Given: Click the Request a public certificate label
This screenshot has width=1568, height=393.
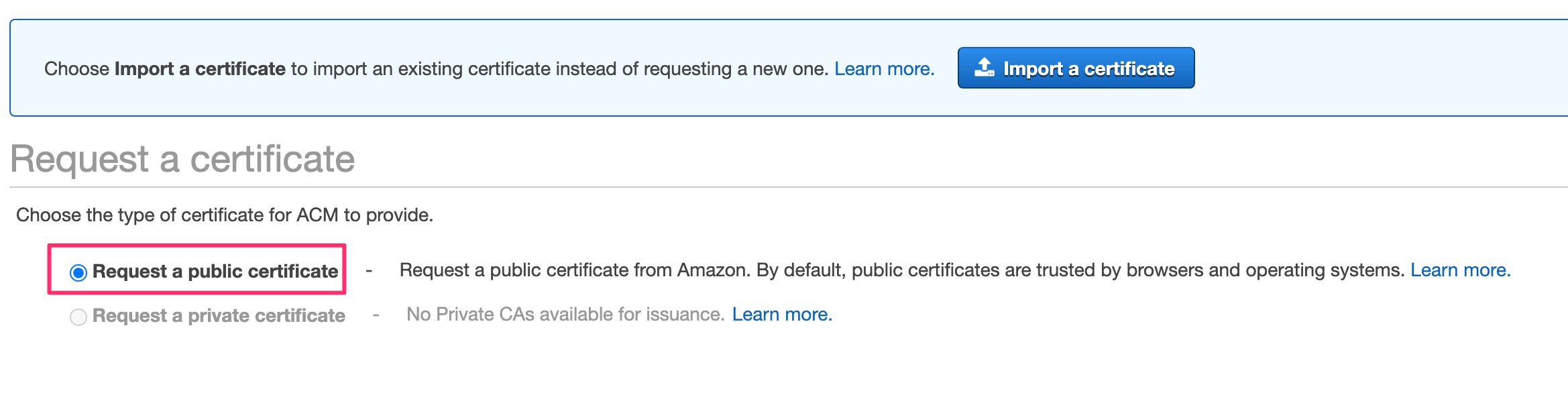Looking at the screenshot, I should tap(215, 272).
